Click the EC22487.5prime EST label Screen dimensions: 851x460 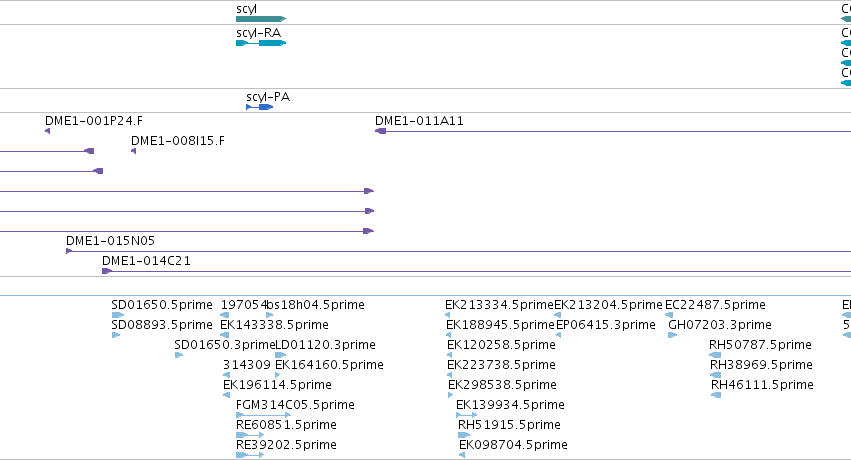715,305
